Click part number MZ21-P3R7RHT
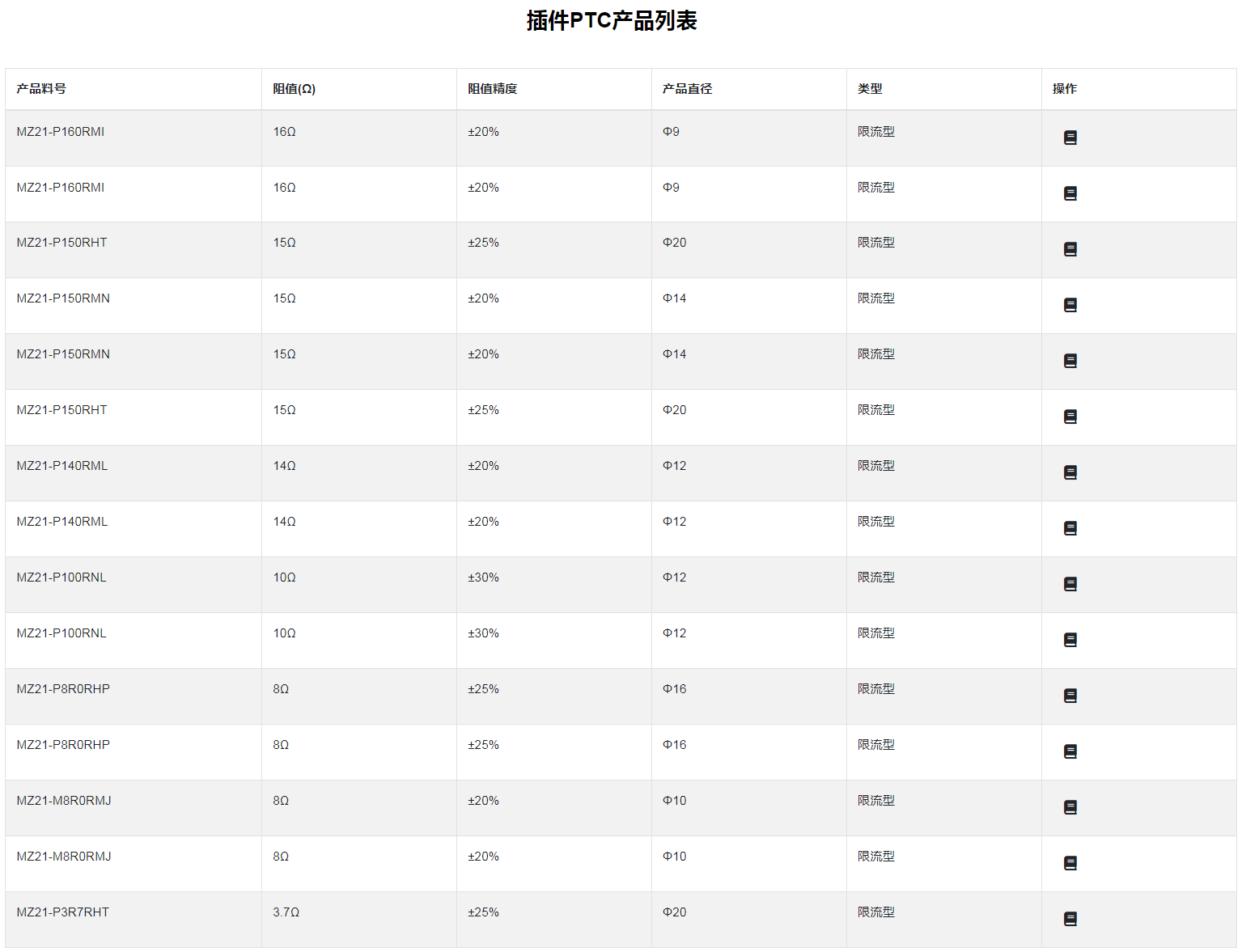The width and height of the screenshot is (1242, 952). 62,912
